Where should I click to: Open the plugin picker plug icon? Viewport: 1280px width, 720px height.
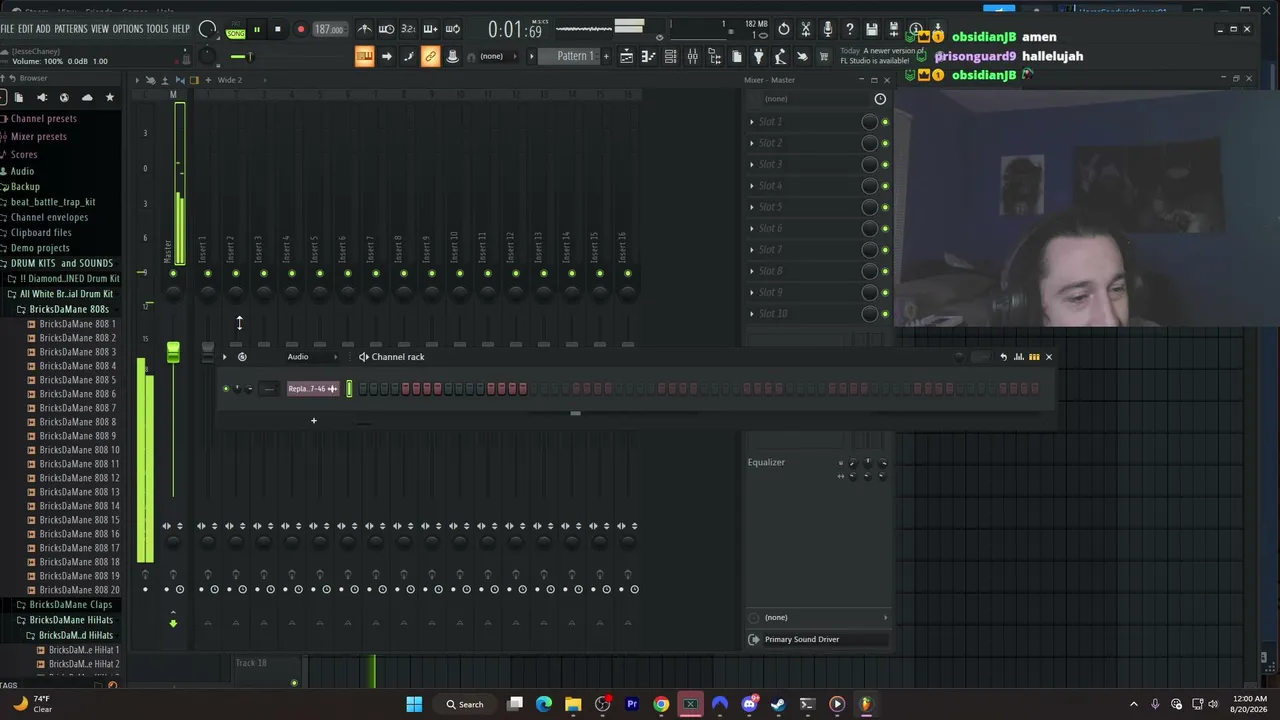click(758, 56)
